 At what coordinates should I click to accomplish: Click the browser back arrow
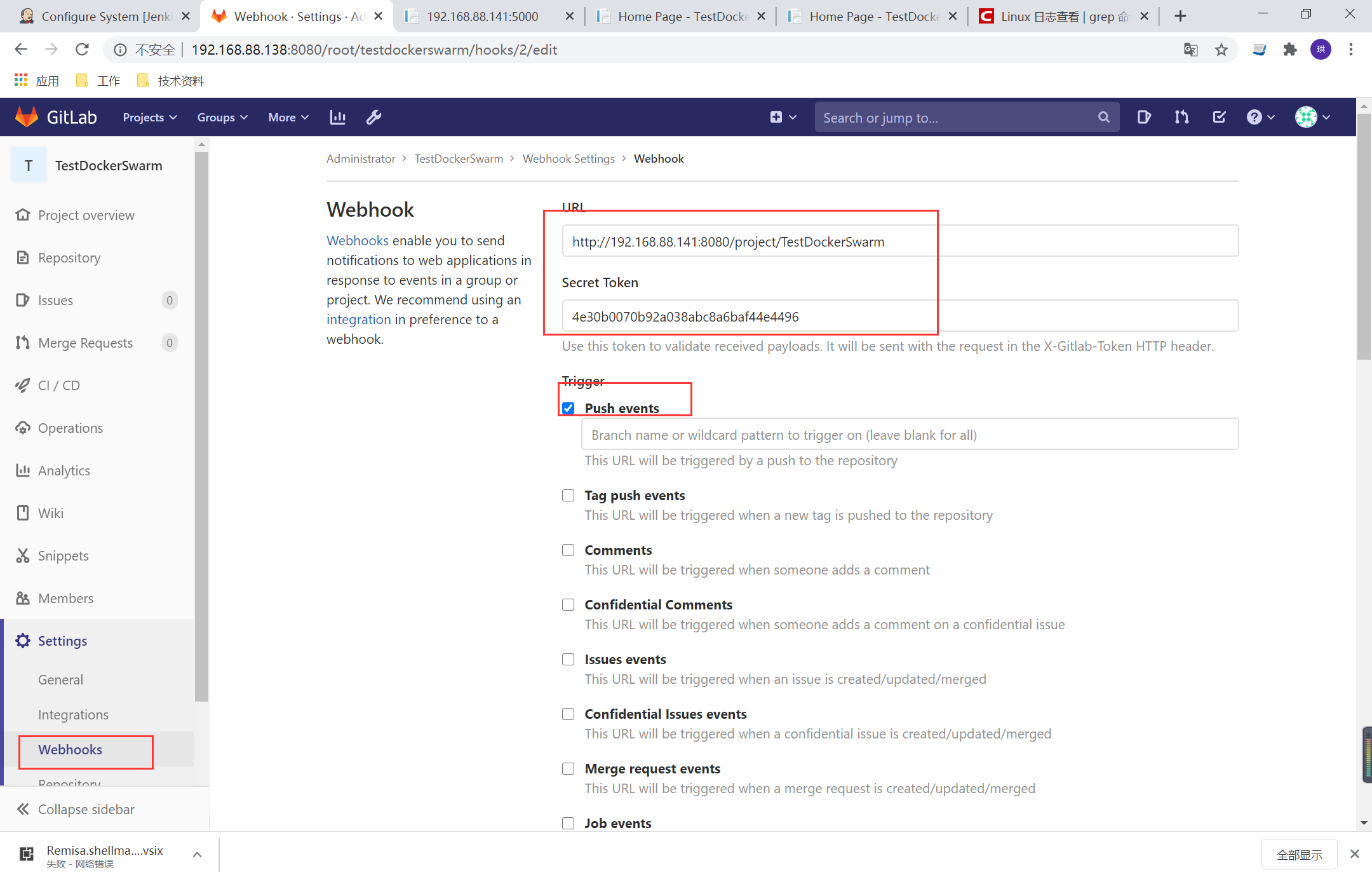tap(21, 50)
